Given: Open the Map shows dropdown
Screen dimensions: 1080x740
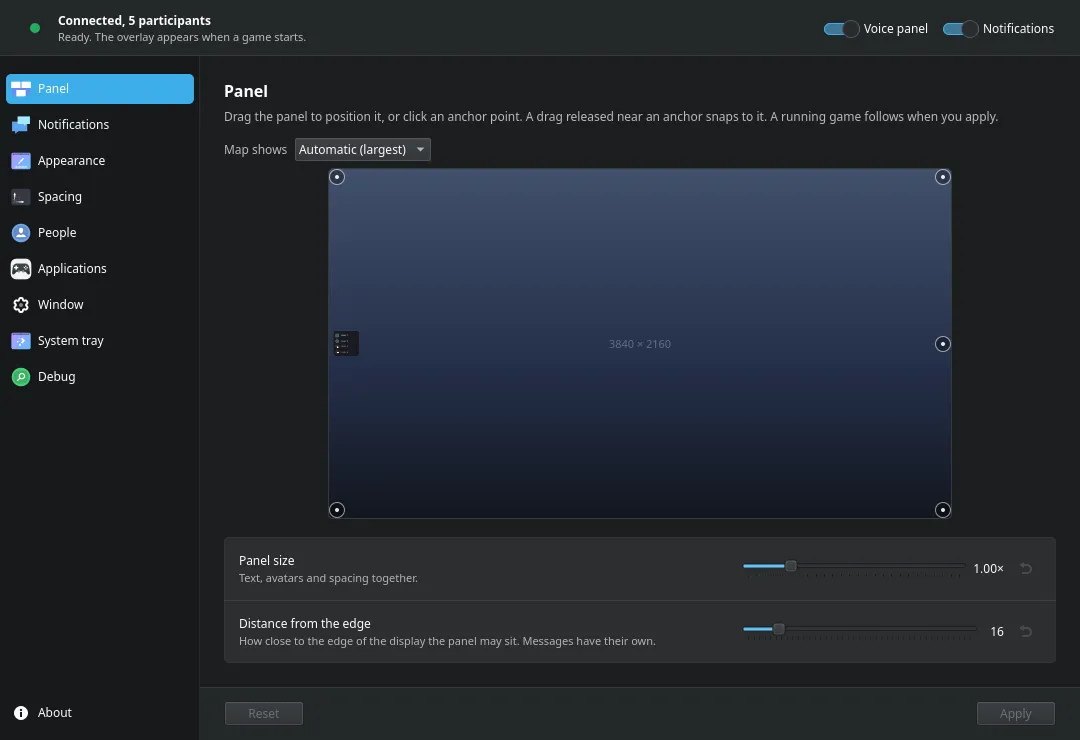Looking at the screenshot, I should click(362, 150).
